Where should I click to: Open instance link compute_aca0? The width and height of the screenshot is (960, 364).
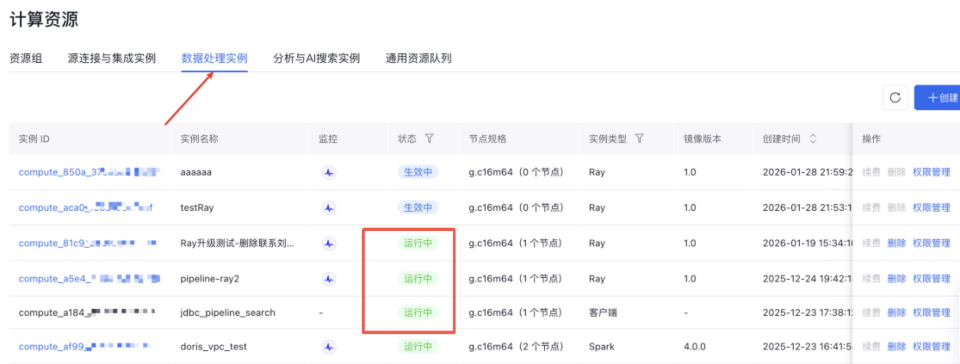click(86, 208)
